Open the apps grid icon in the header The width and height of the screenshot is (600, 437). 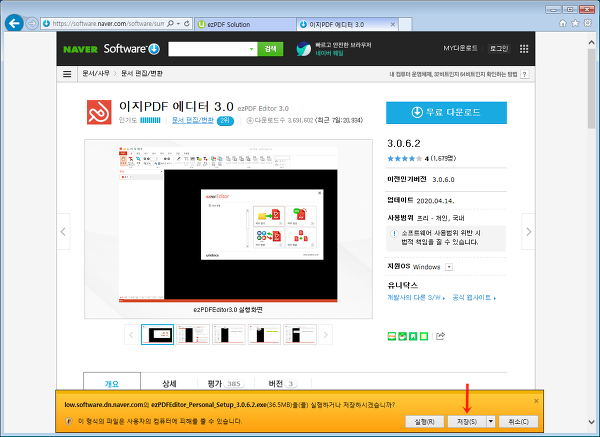pyautogui.click(x=524, y=49)
